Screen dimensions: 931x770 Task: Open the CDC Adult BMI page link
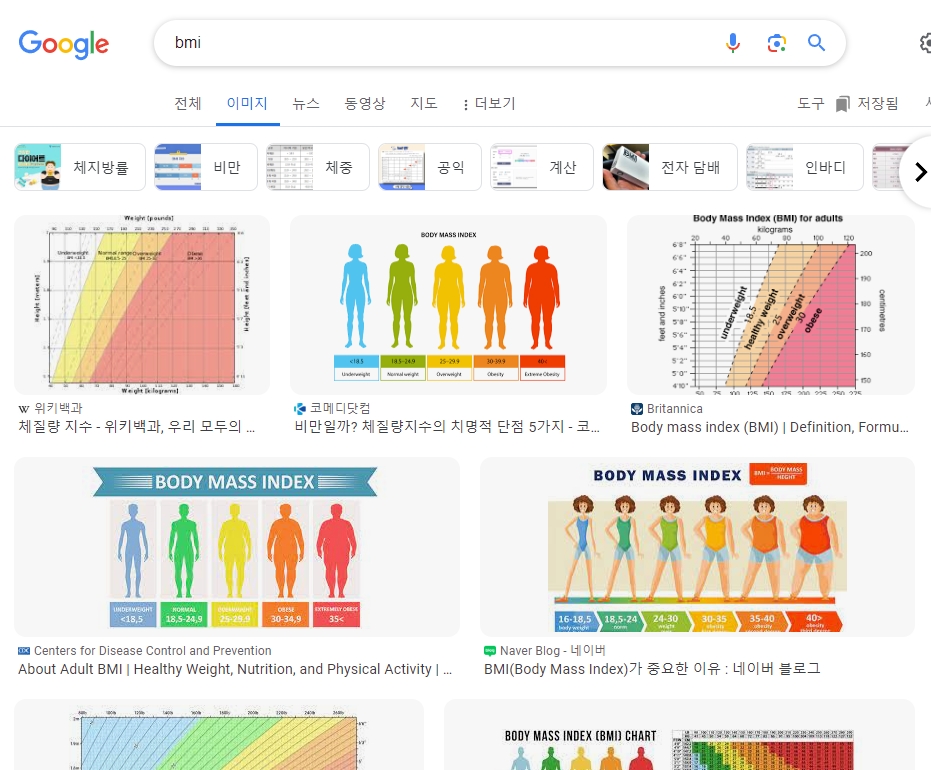coord(234,669)
